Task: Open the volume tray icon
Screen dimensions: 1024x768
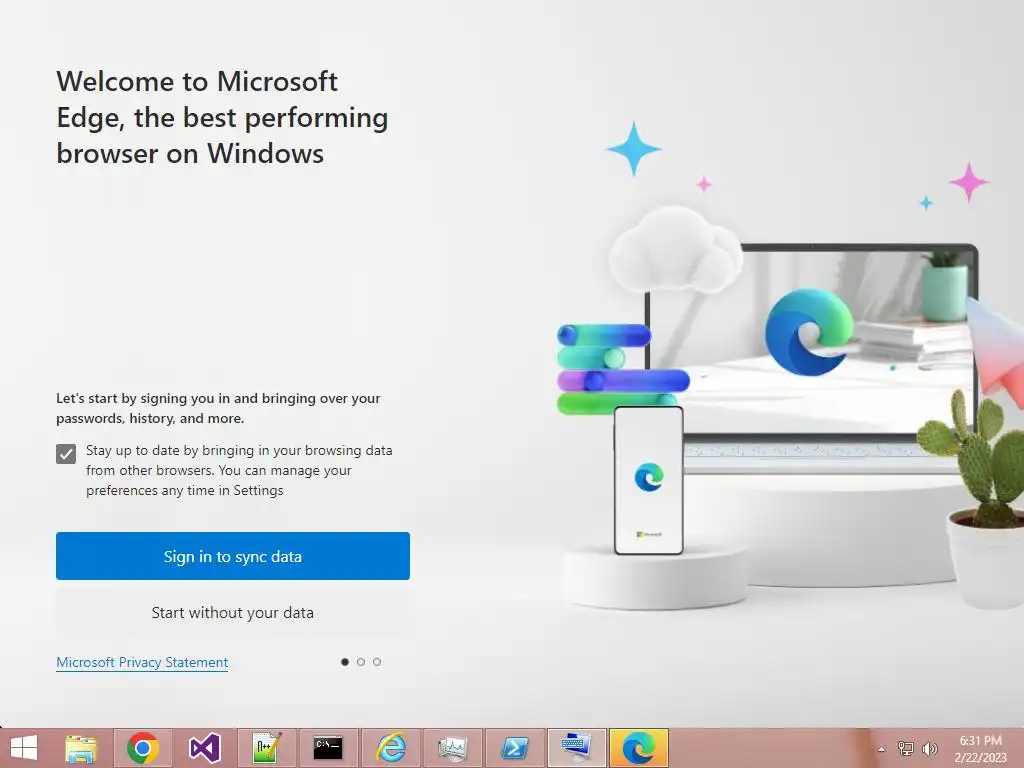Action: point(929,749)
